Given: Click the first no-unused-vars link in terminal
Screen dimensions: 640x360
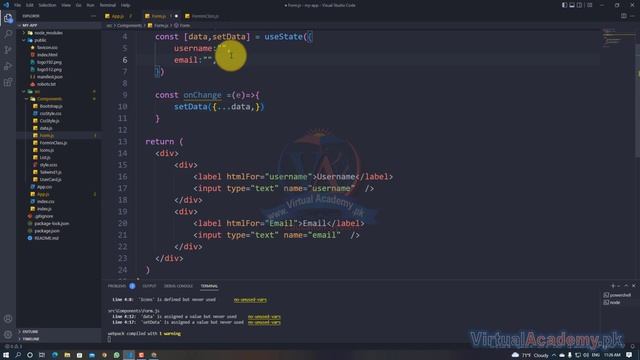Looking at the screenshot, I should [x=250, y=300].
